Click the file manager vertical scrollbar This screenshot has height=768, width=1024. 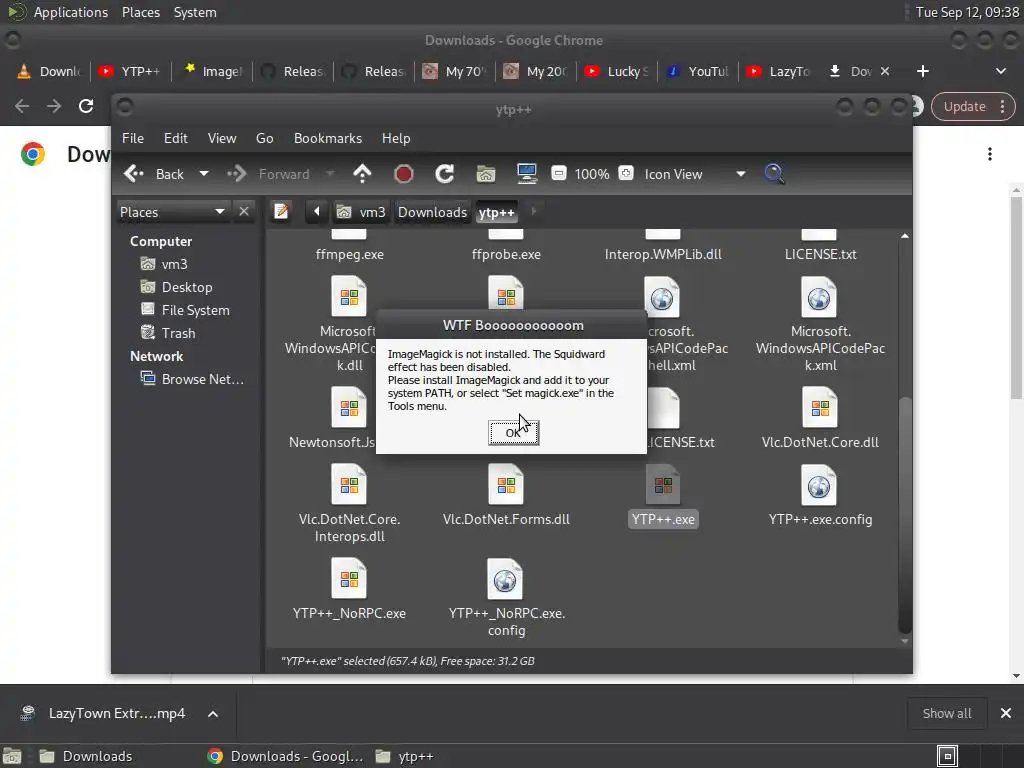904,514
